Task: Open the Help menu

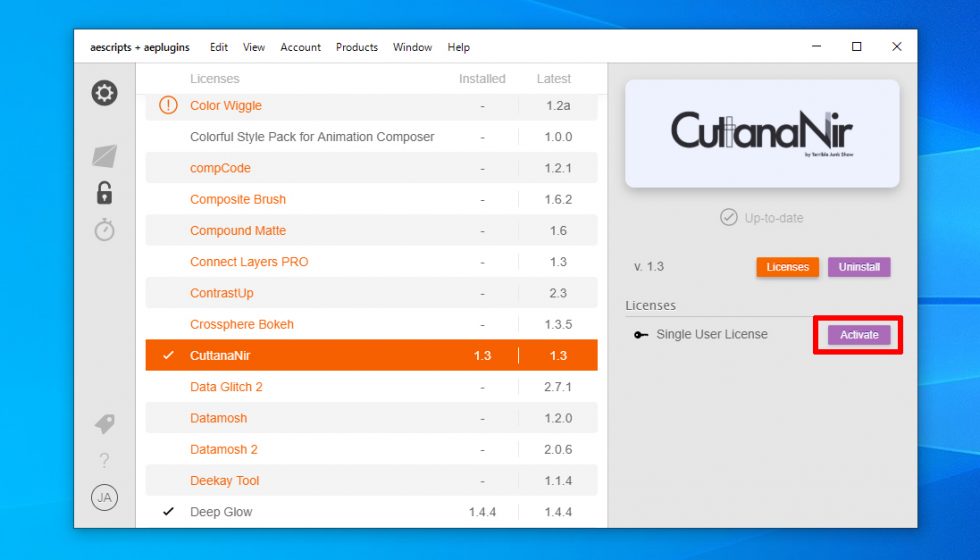Action: tap(459, 48)
